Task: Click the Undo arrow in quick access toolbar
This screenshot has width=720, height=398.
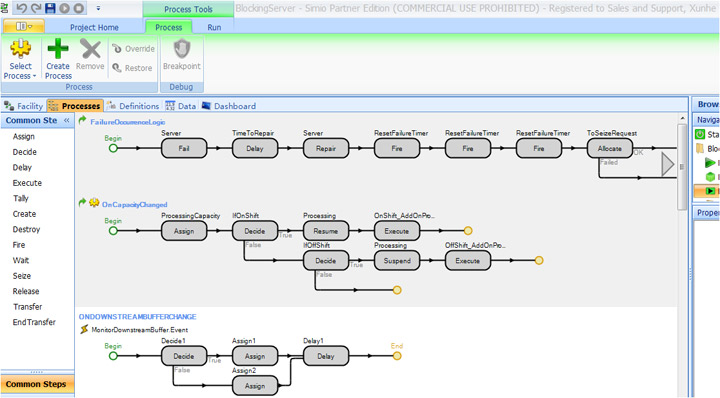Action: (x=21, y=8)
